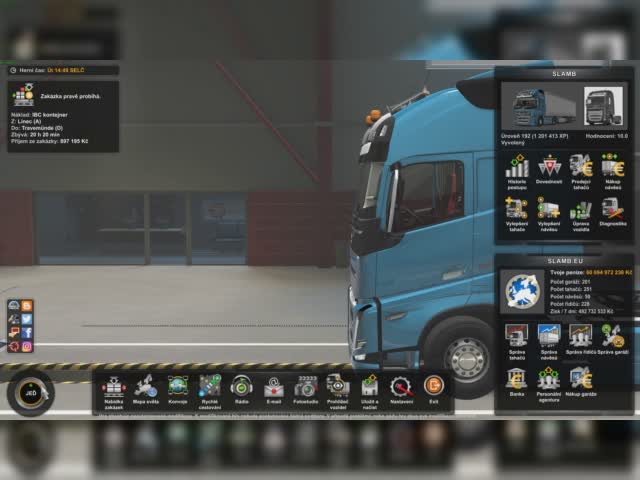
Task: Open the Konvoje convoy menu
Action: coord(178,390)
